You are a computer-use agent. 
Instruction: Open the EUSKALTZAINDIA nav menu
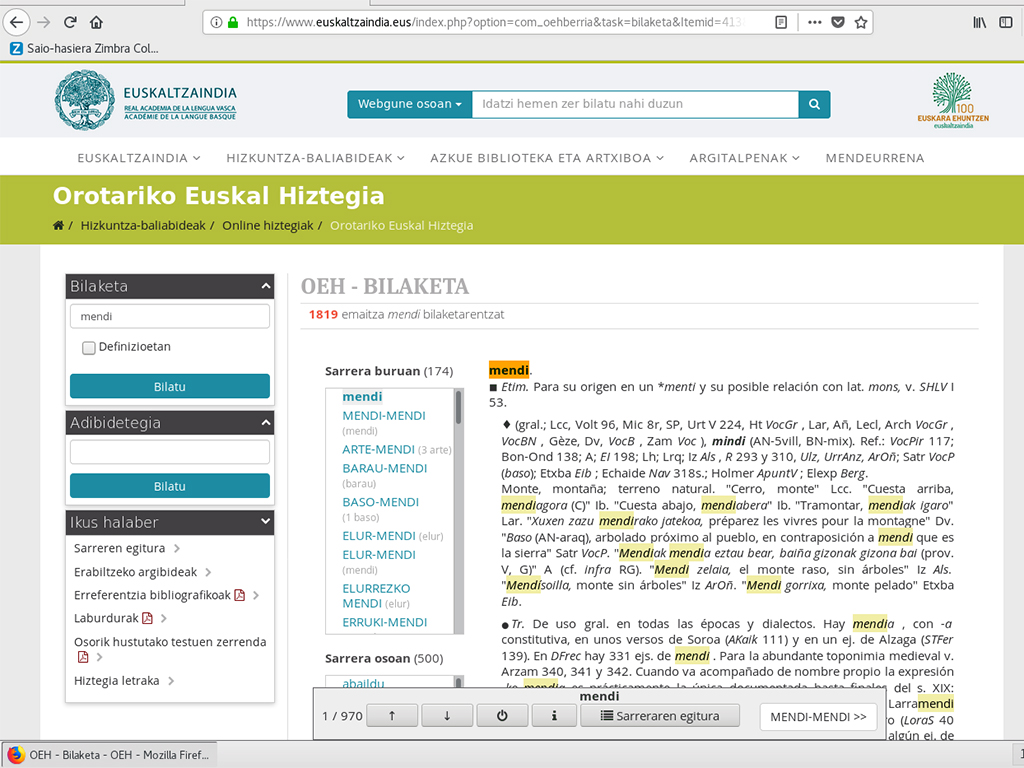point(138,158)
